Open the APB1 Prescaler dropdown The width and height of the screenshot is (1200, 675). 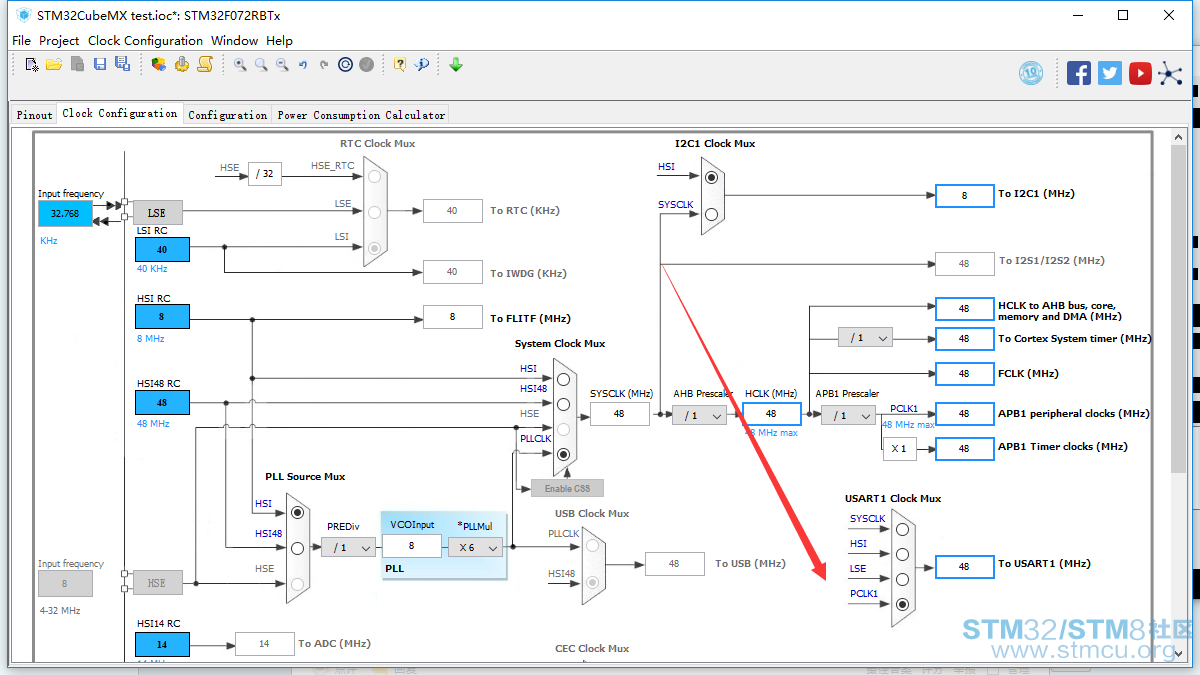[848, 415]
